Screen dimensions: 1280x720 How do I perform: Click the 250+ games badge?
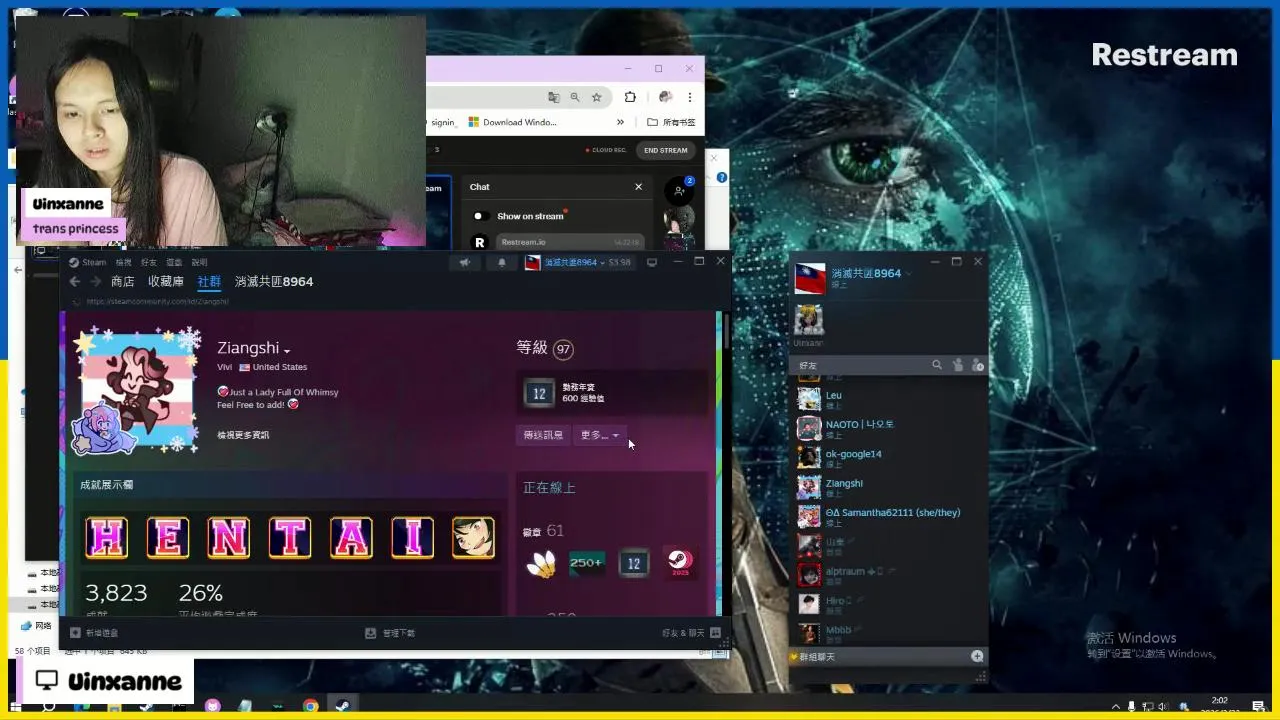coord(586,563)
